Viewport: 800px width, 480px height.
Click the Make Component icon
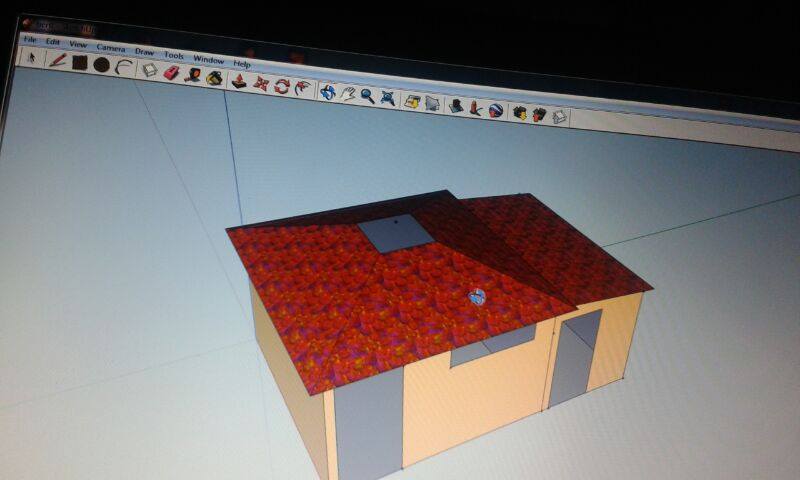(149, 70)
